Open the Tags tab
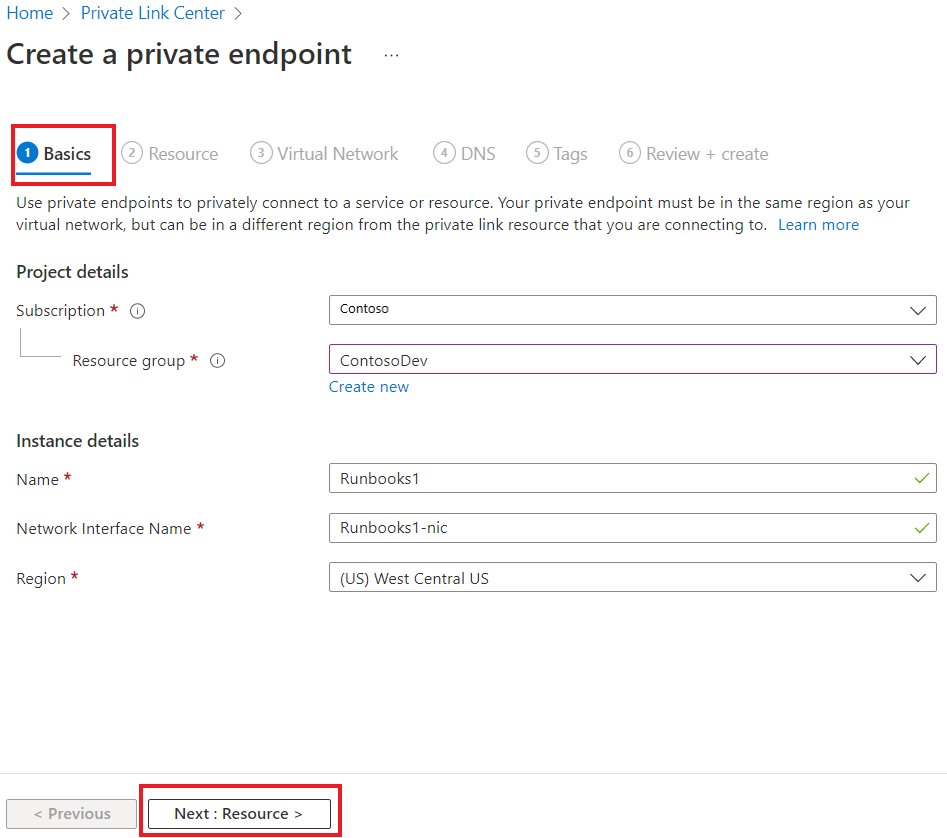 (x=557, y=154)
